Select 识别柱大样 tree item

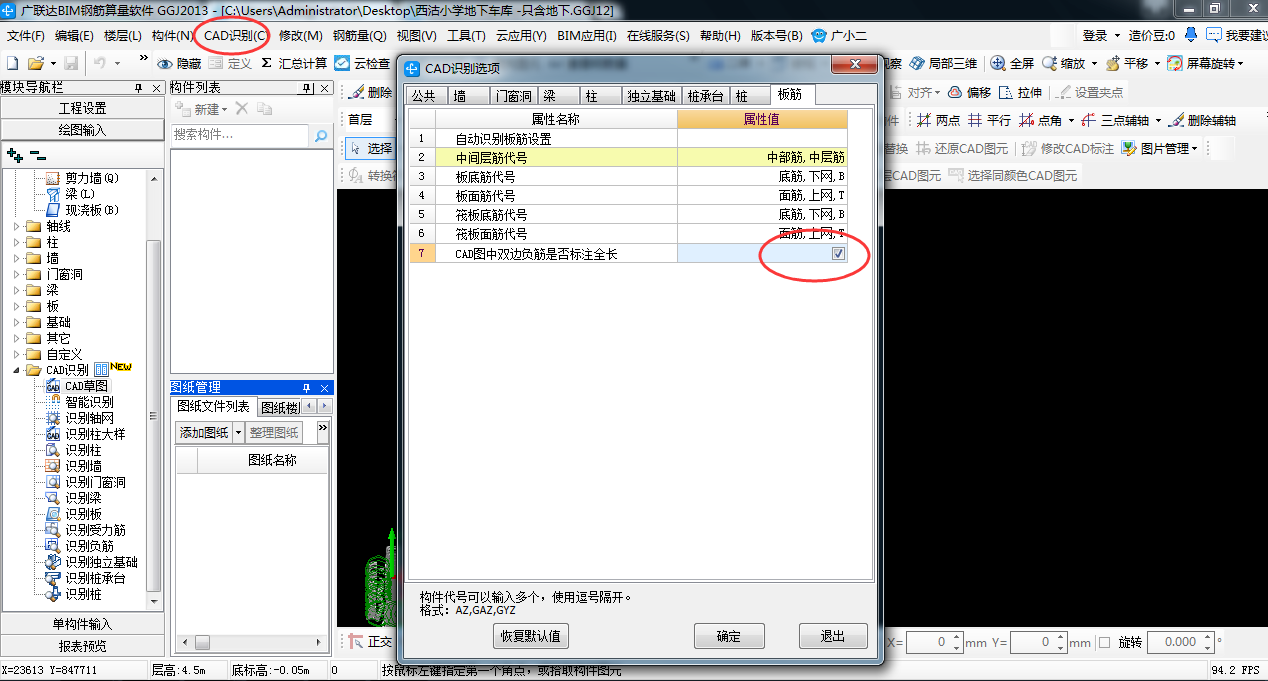pyautogui.click(x=95, y=434)
